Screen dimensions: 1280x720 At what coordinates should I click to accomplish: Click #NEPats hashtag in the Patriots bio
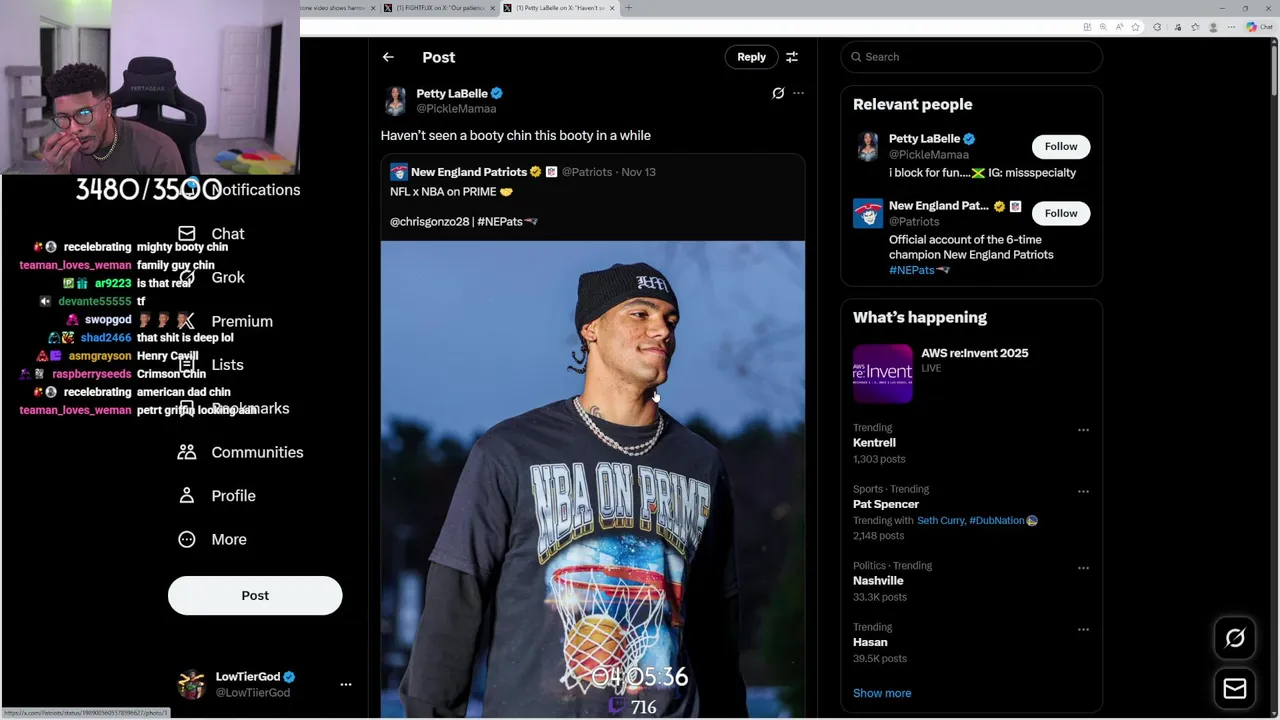click(911, 270)
